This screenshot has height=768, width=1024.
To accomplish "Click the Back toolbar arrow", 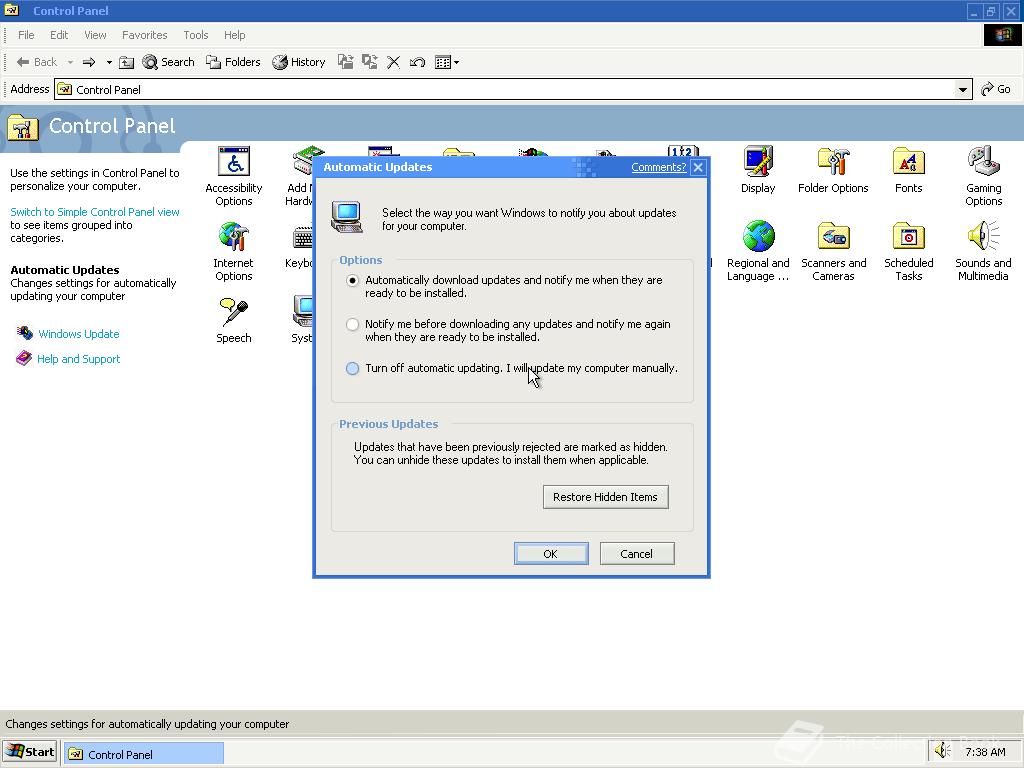I will 37,62.
